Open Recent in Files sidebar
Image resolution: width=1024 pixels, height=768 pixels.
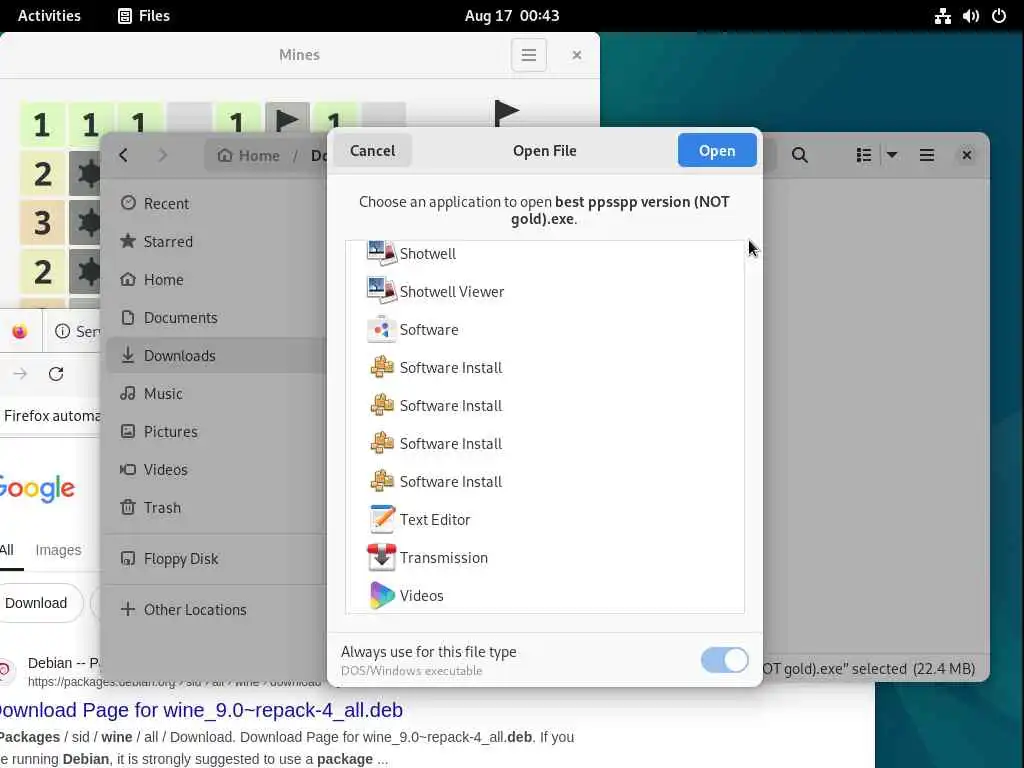tap(216, 203)
